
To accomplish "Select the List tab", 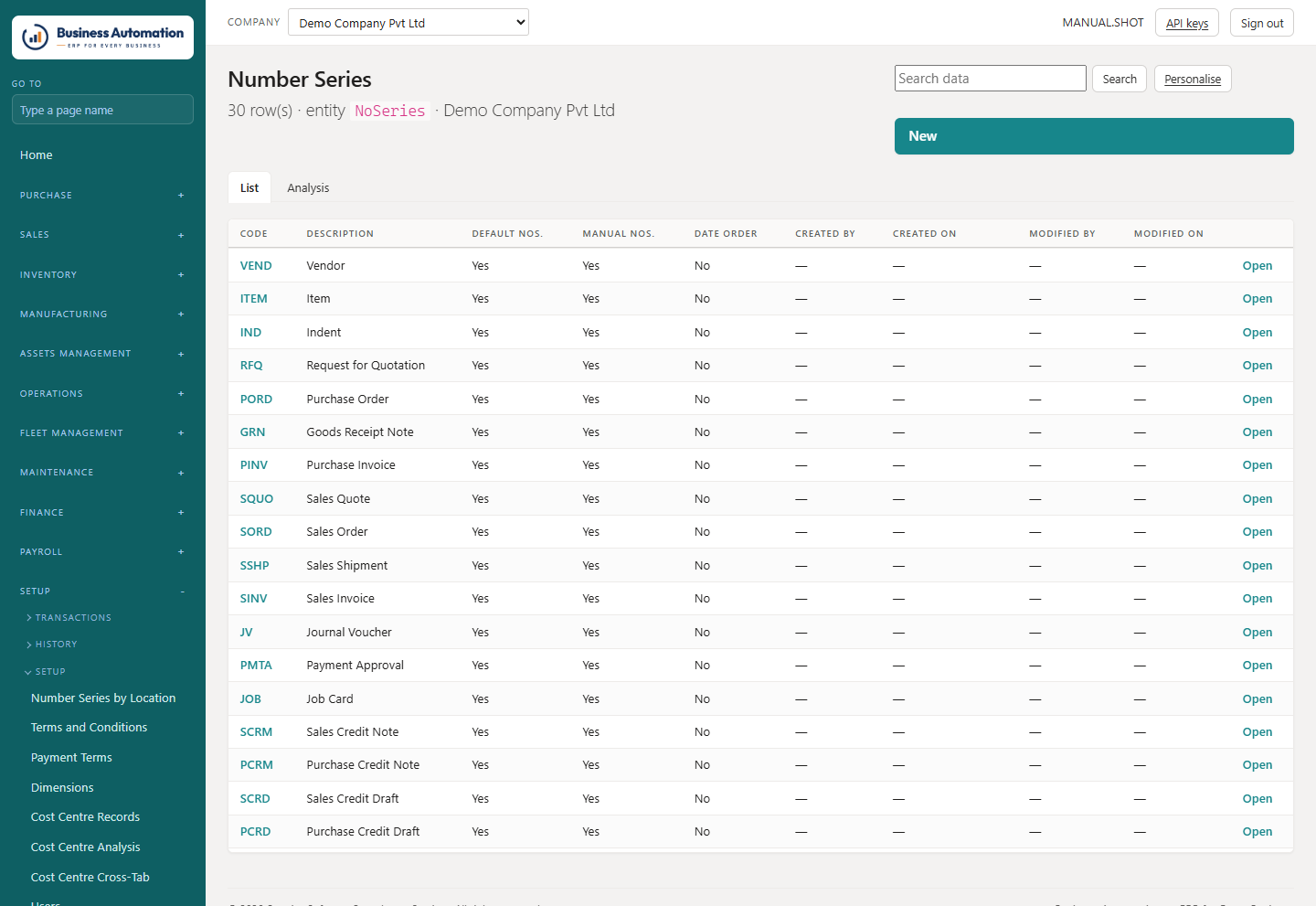I will [249, 188].
